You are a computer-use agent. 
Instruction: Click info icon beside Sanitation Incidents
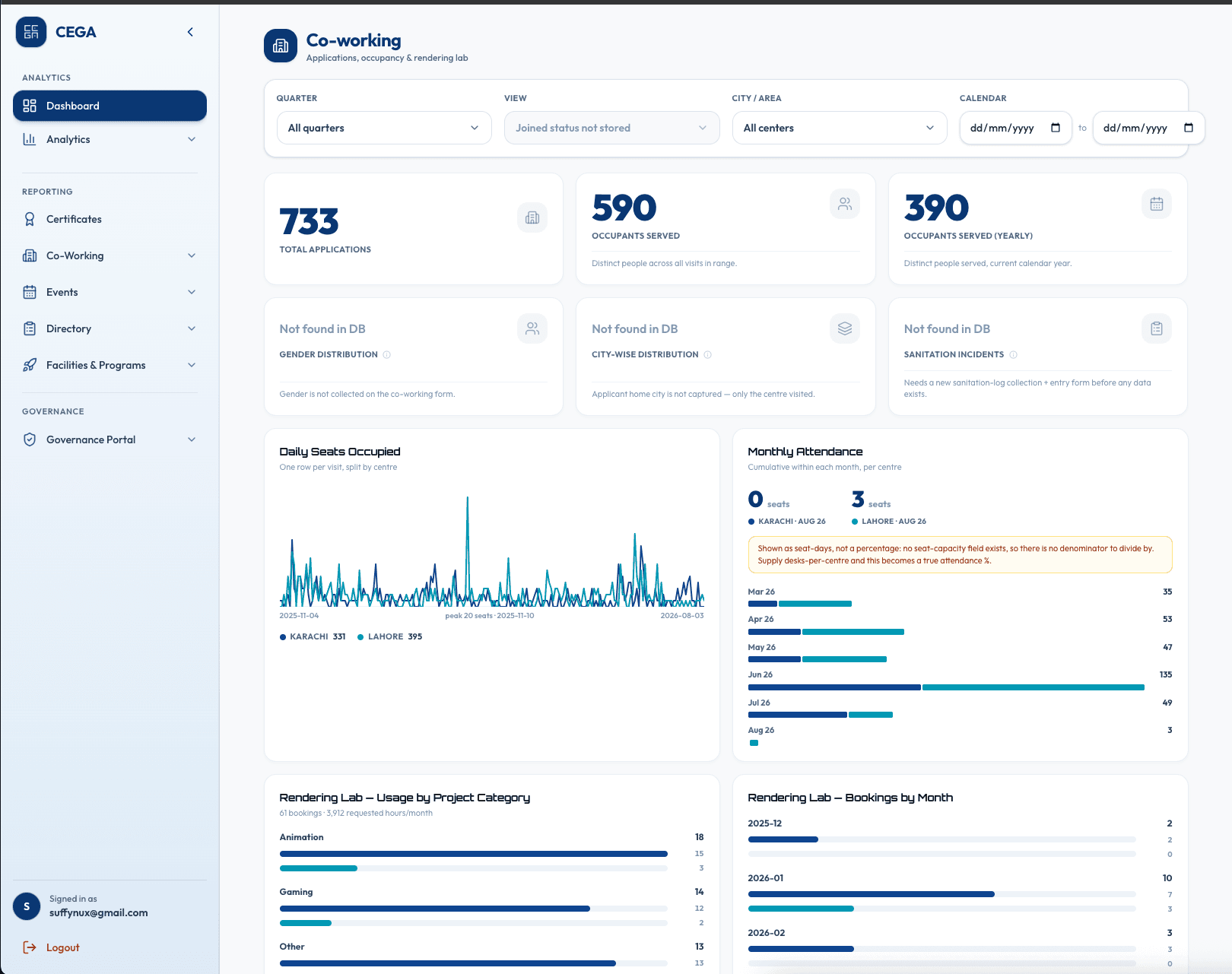click(x=1014, y=355)
